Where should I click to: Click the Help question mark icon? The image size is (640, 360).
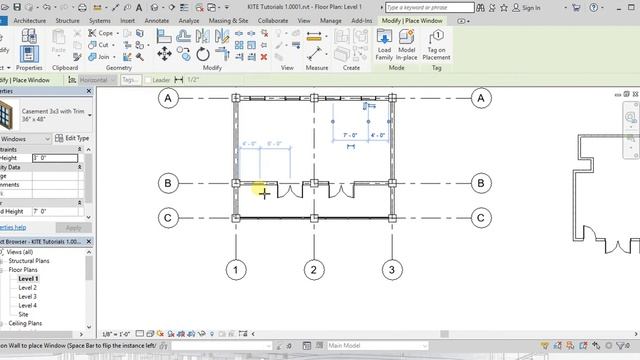point(594,7)
